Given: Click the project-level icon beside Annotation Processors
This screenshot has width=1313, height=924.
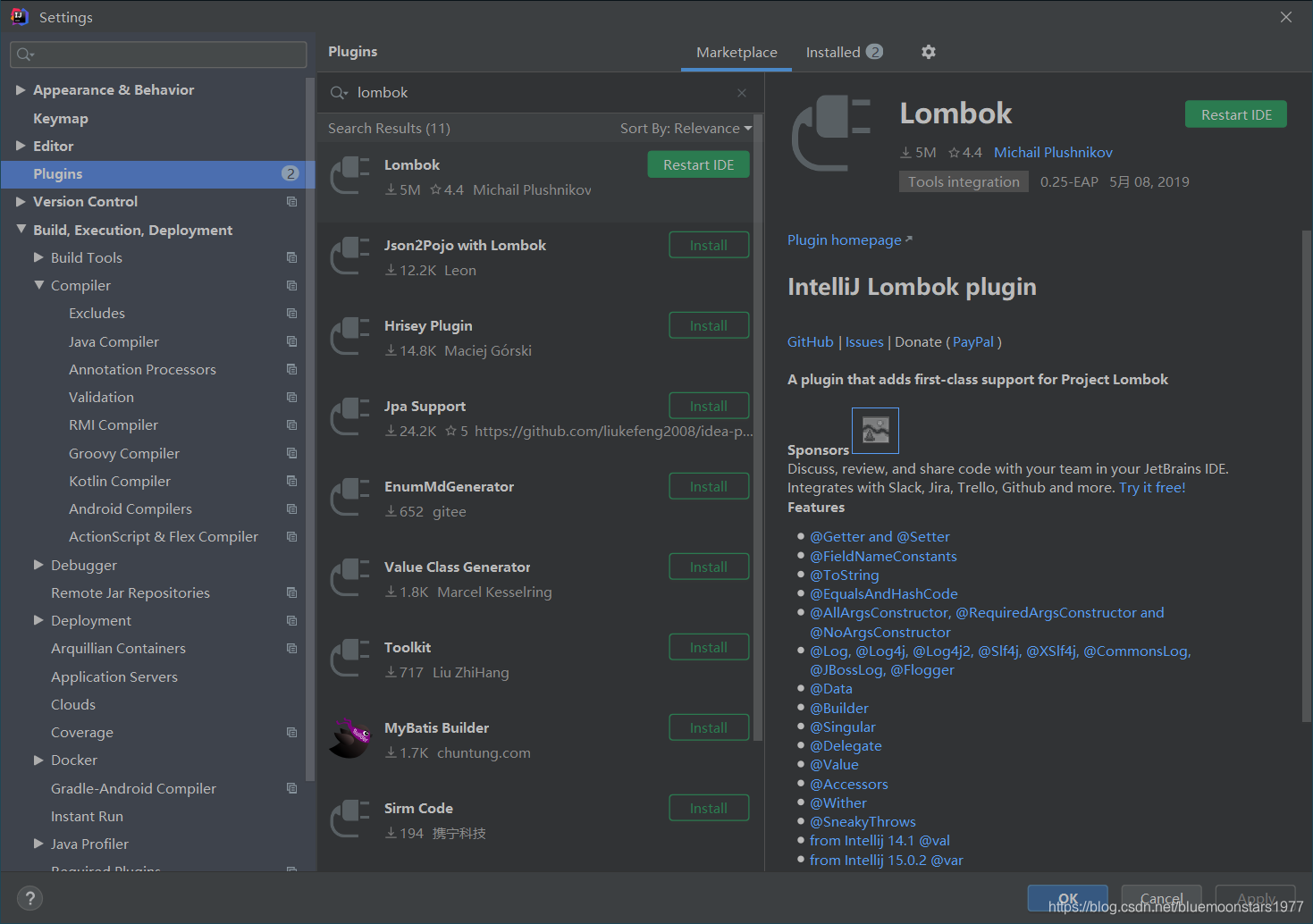Looking at the screenshot, I should 291,369.
